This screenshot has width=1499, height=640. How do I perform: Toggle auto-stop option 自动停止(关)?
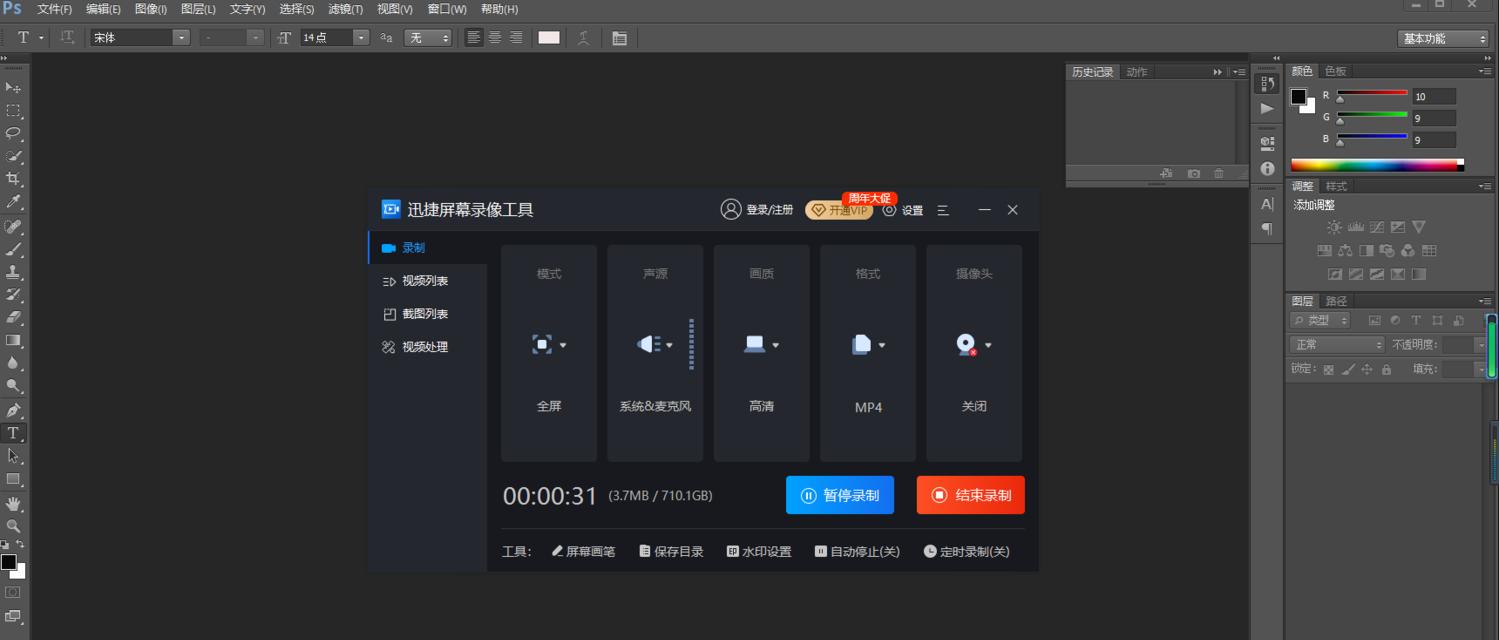(x=857, y=552)
